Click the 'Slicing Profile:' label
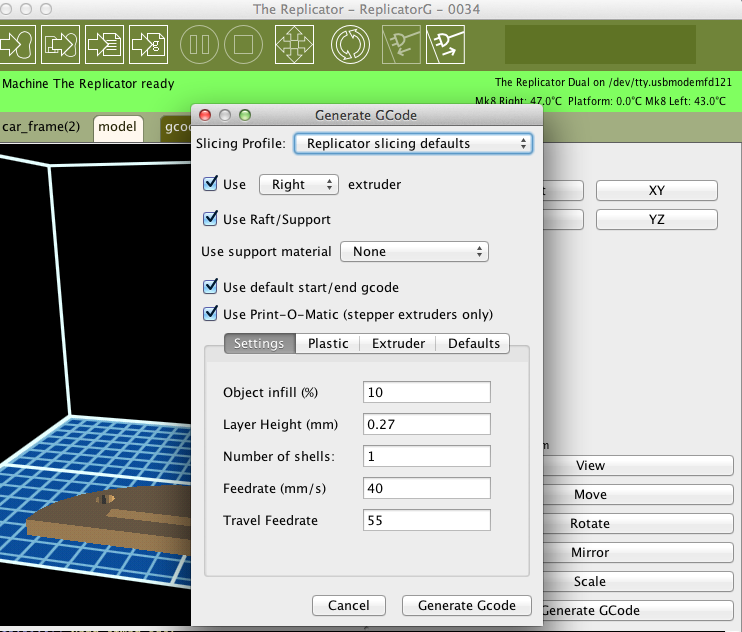Viewport: 742px width, 632px height. (x=241, y=143)
